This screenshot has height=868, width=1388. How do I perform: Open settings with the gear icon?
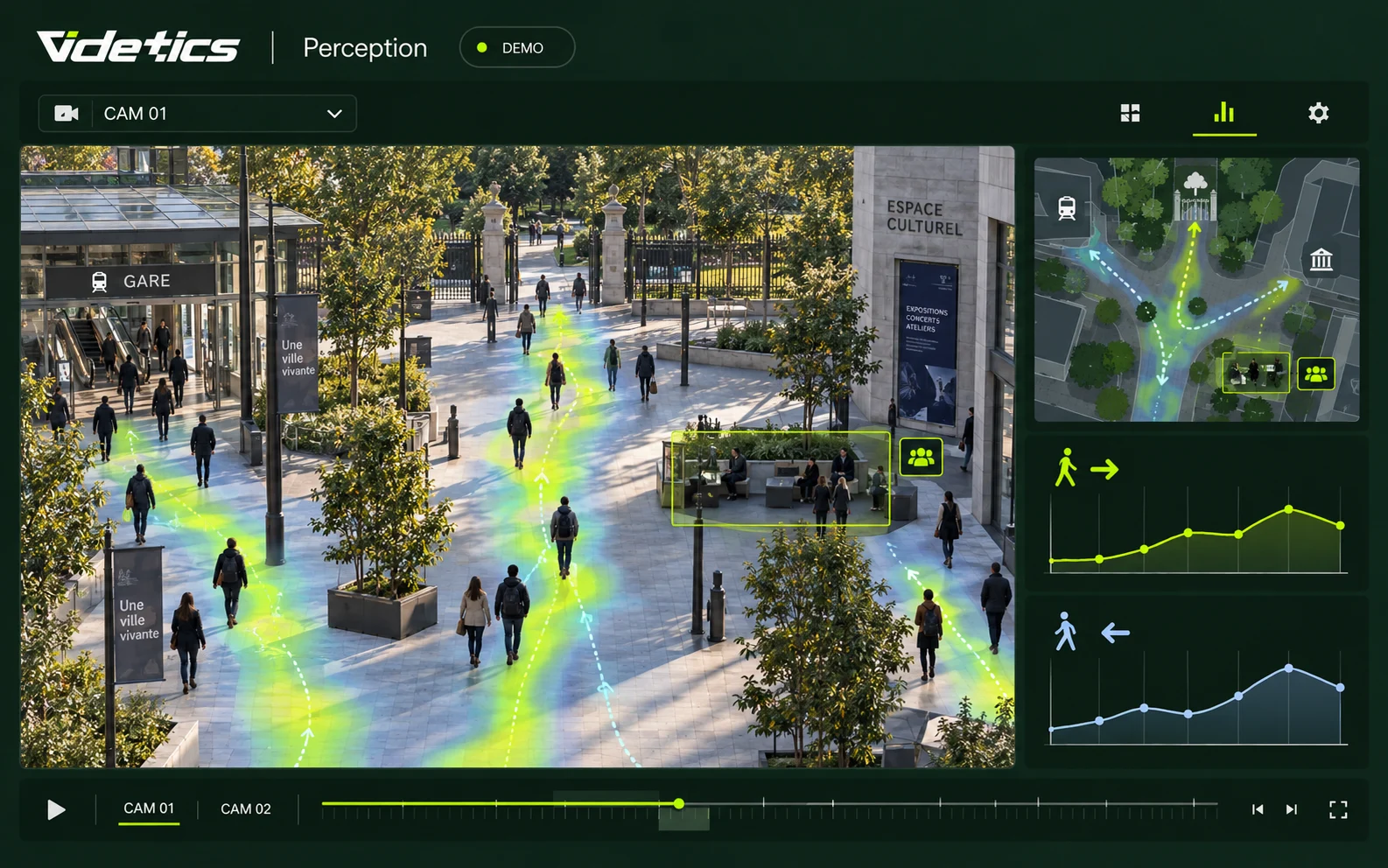pos(1318,113)
